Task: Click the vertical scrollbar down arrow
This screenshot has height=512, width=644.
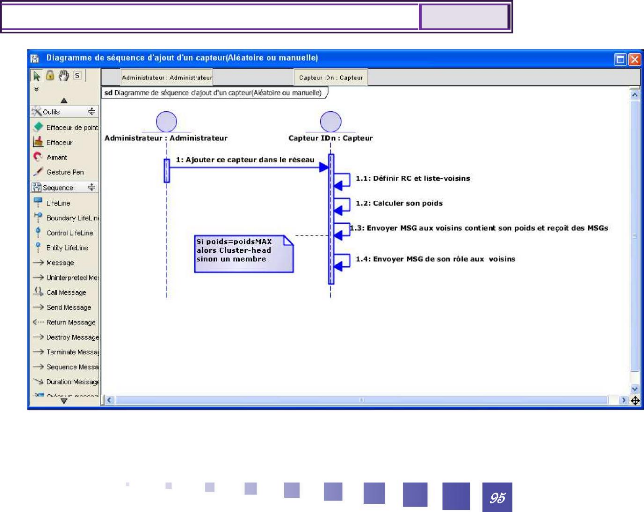Action: tap(635, 388)
